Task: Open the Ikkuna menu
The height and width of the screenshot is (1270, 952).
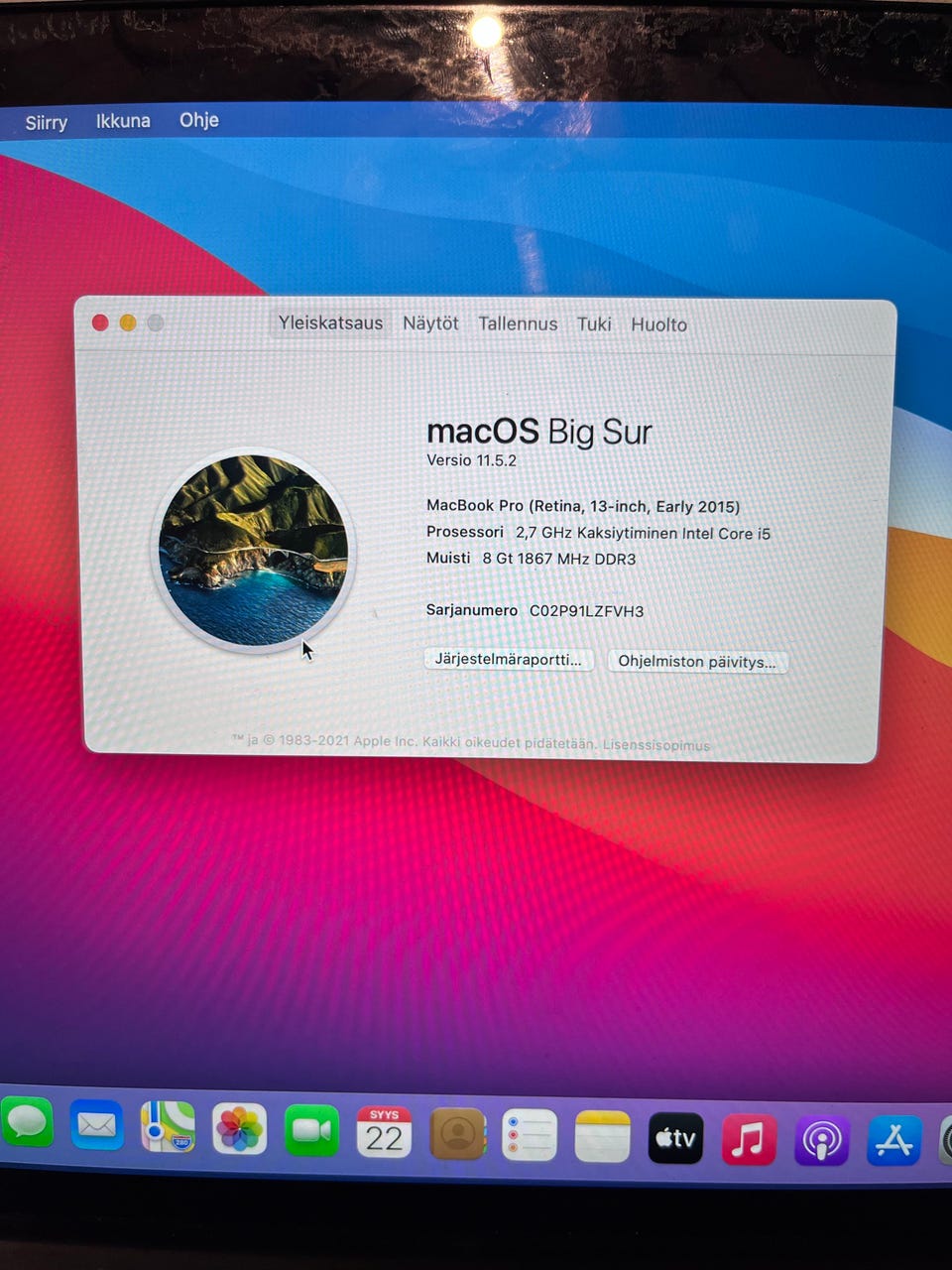Action: [x=123, y=121]
